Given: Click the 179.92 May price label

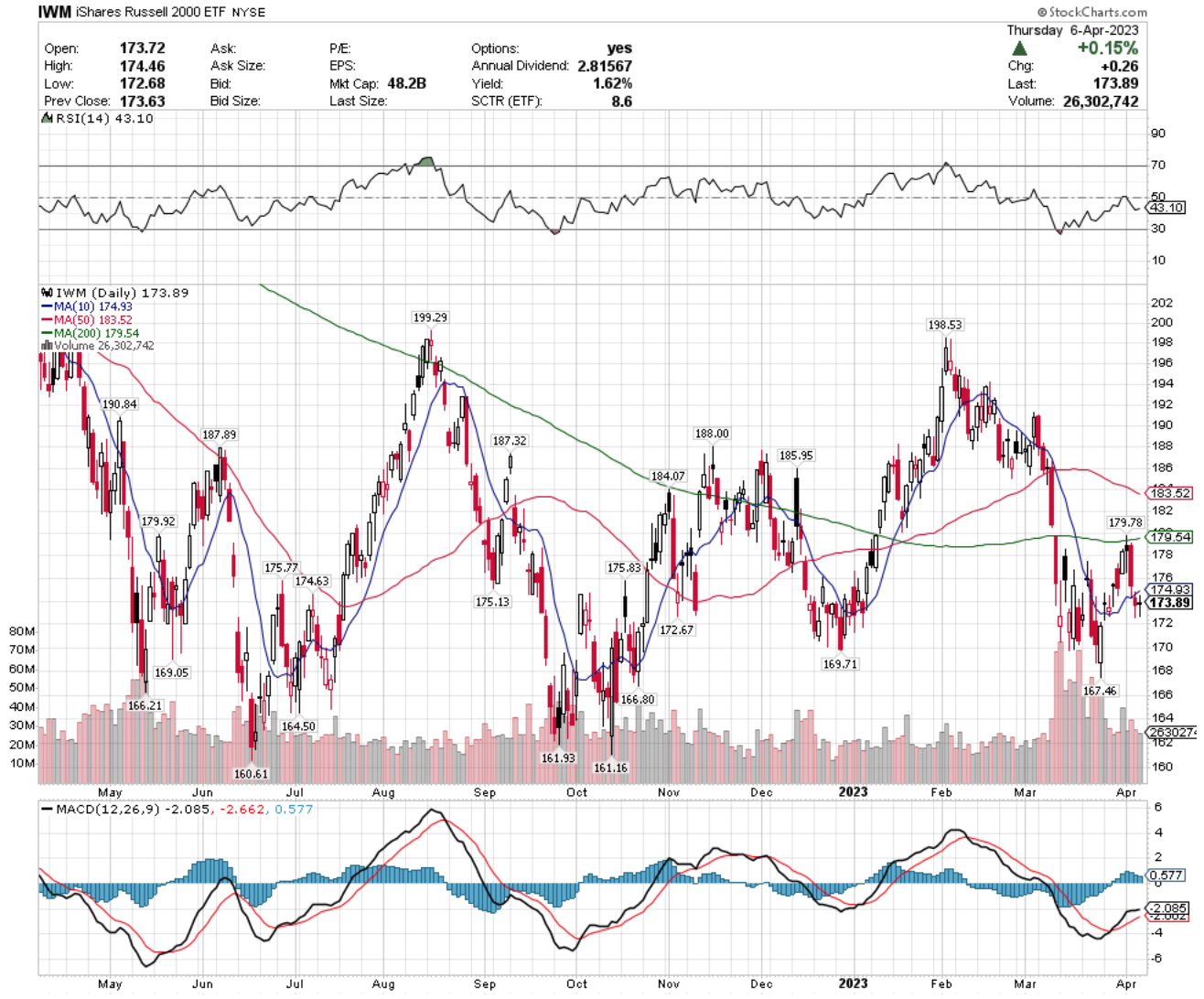Looking at the screenshot, I should pyautogui.click(x=158, y=521).
